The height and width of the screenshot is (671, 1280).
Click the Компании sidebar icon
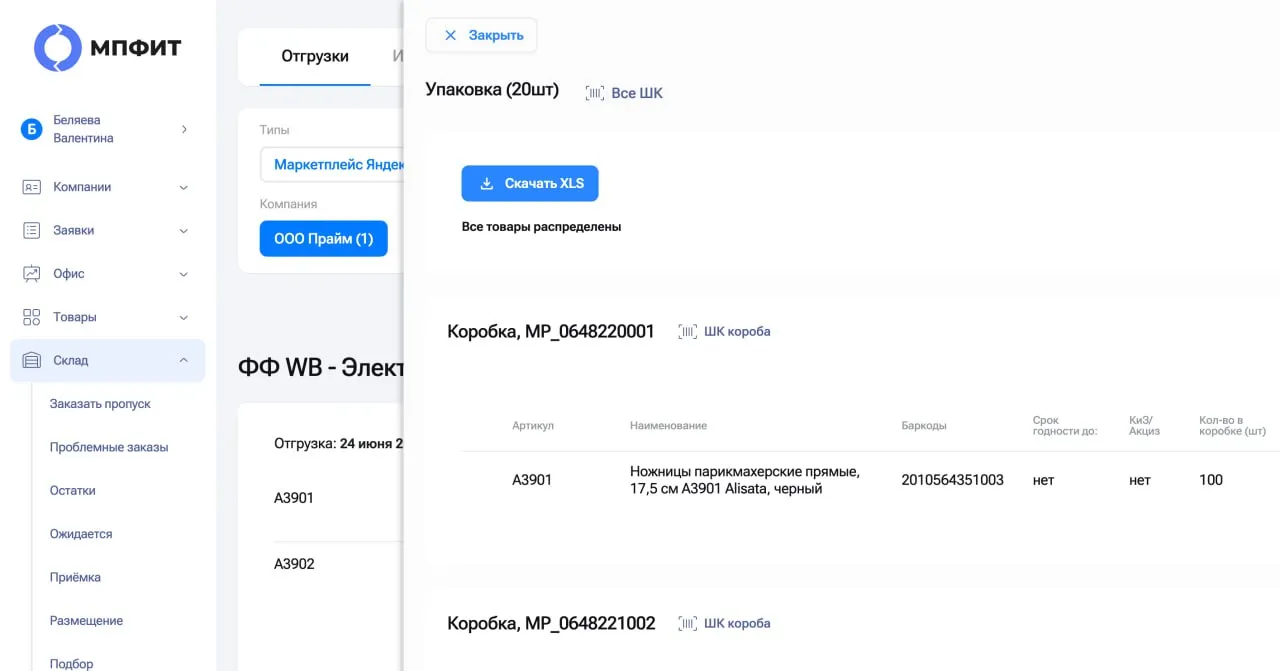pyautogui.click(x=32, y=187)
